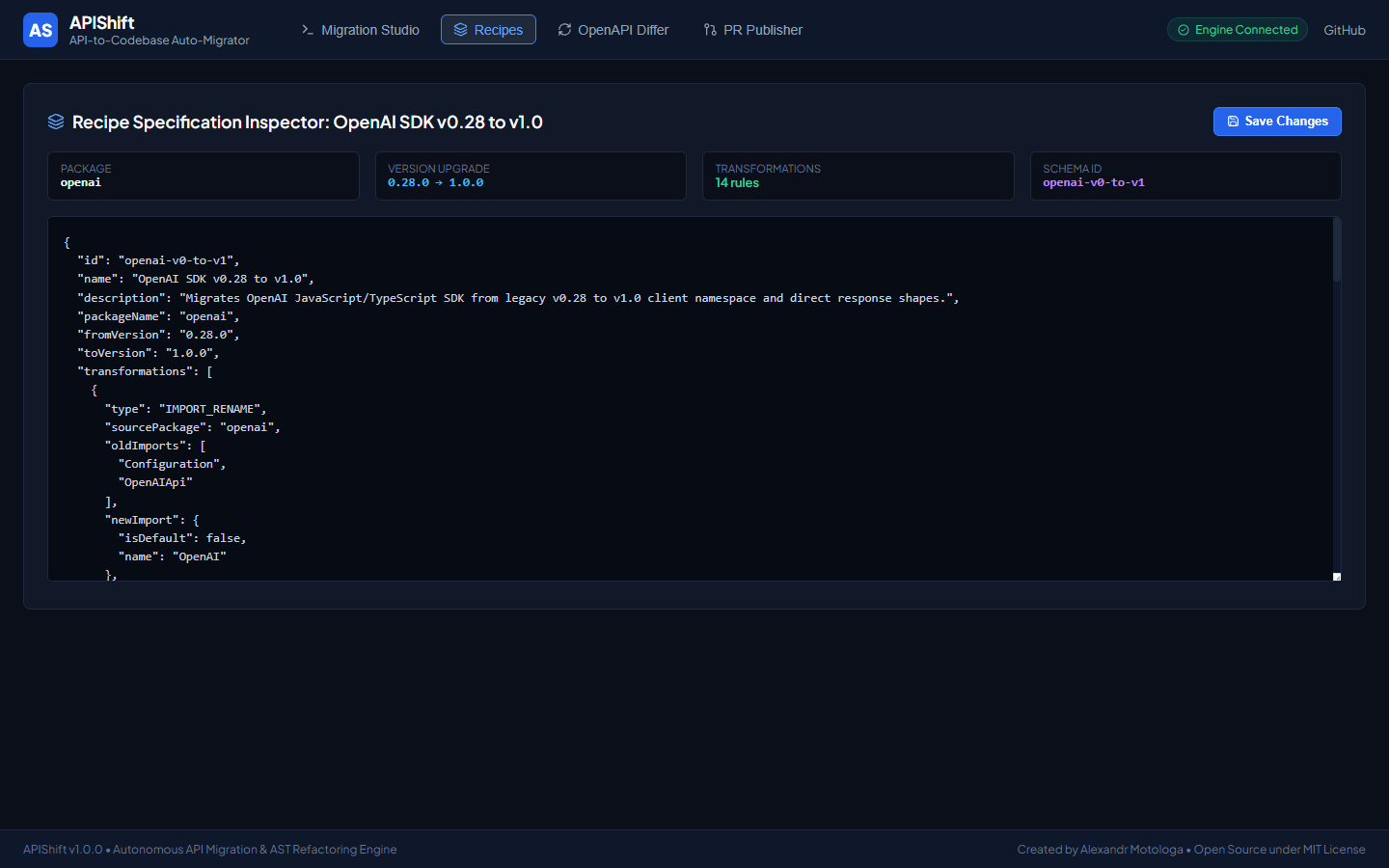This screenshot has width=1389, height=868.
Task: Click the Engine Connected checkmark icon
Action: click(x=1184, y=30)
